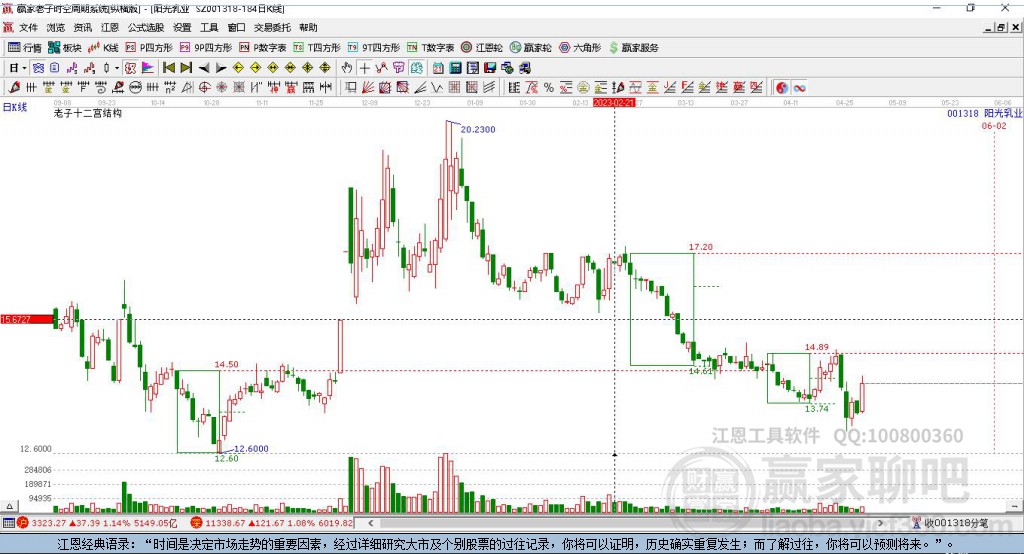Screen dimensions: 1024x554
Task: Open the 六角形 hexagon tool
Action: tap(580, 48)
